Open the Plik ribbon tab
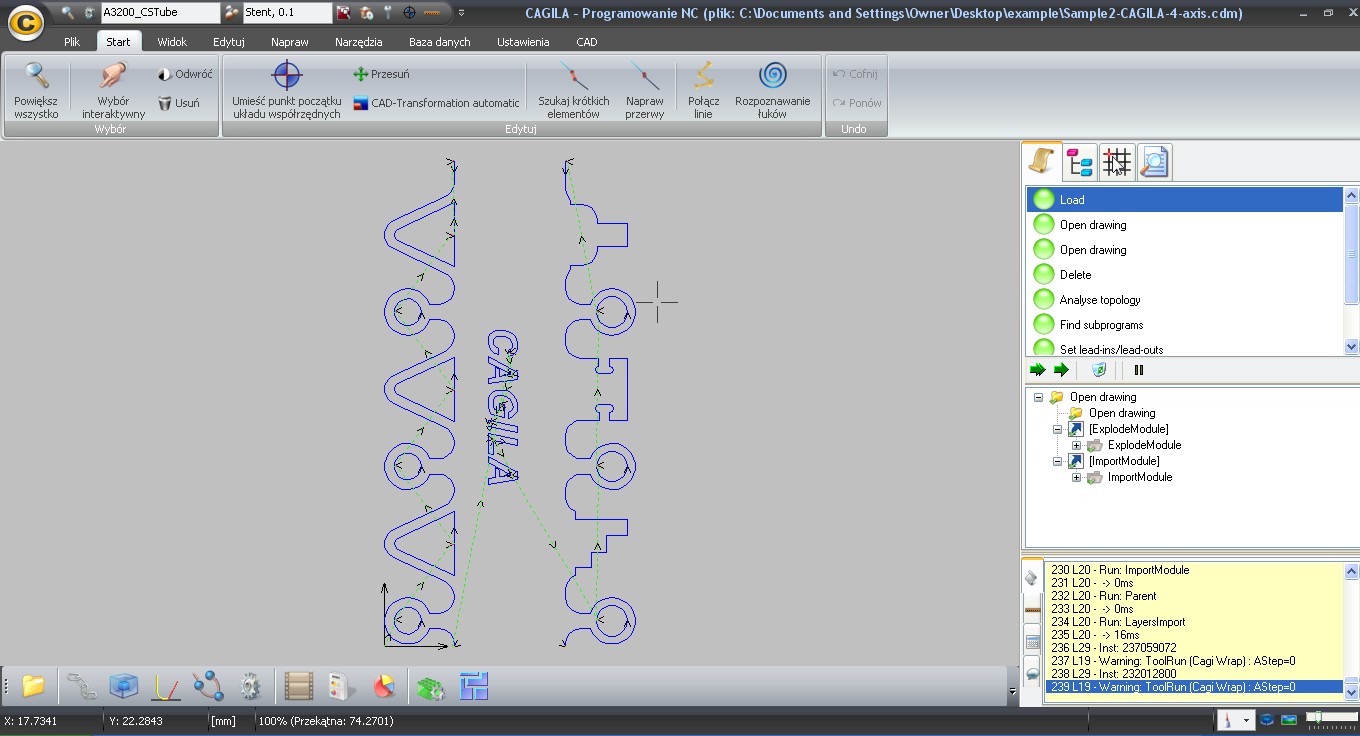This screenshot has height=736, width=1360. pos(72,42)
